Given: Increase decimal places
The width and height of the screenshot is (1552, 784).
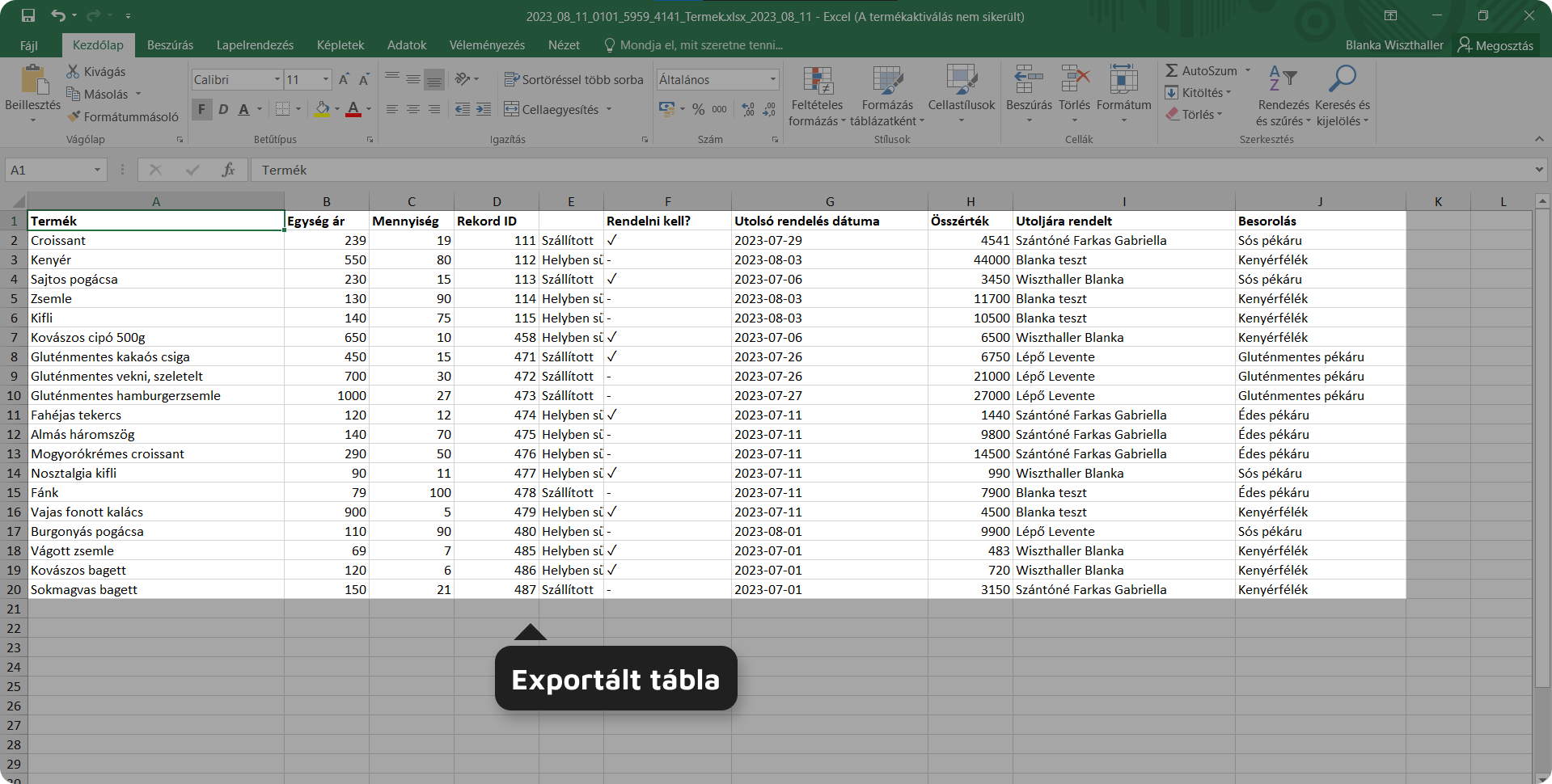Looking at the screenshot, I should click(x=748, y=109).
